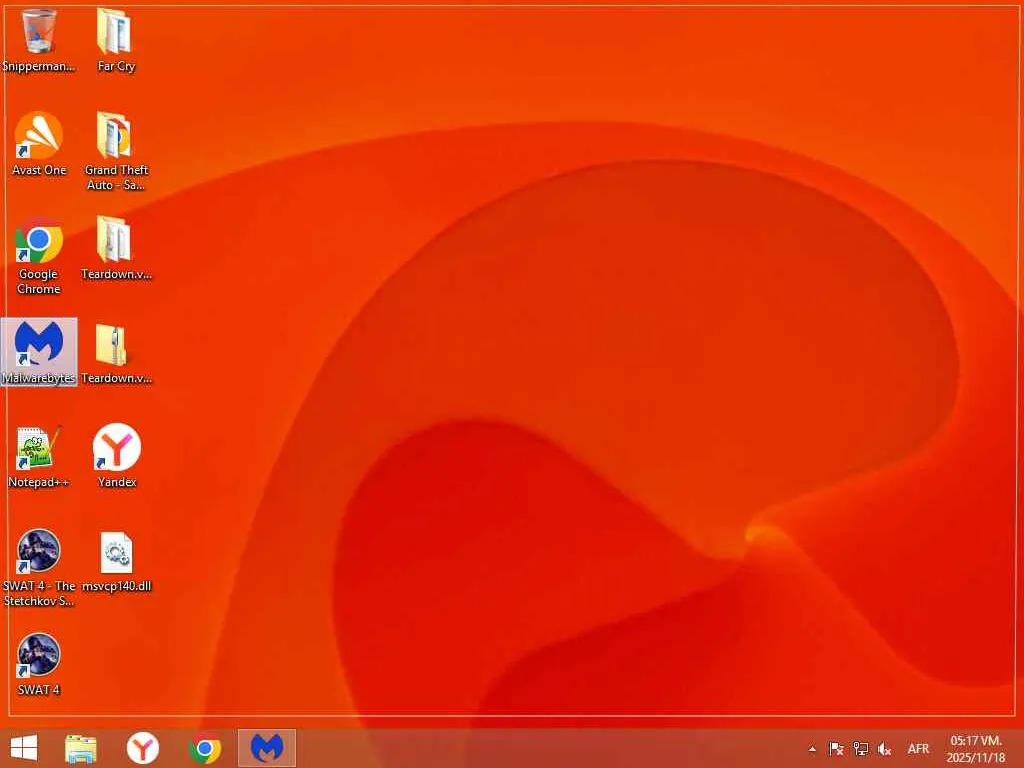Select the msvcp140.dll file
The image size is (1024, 768).
116,562
